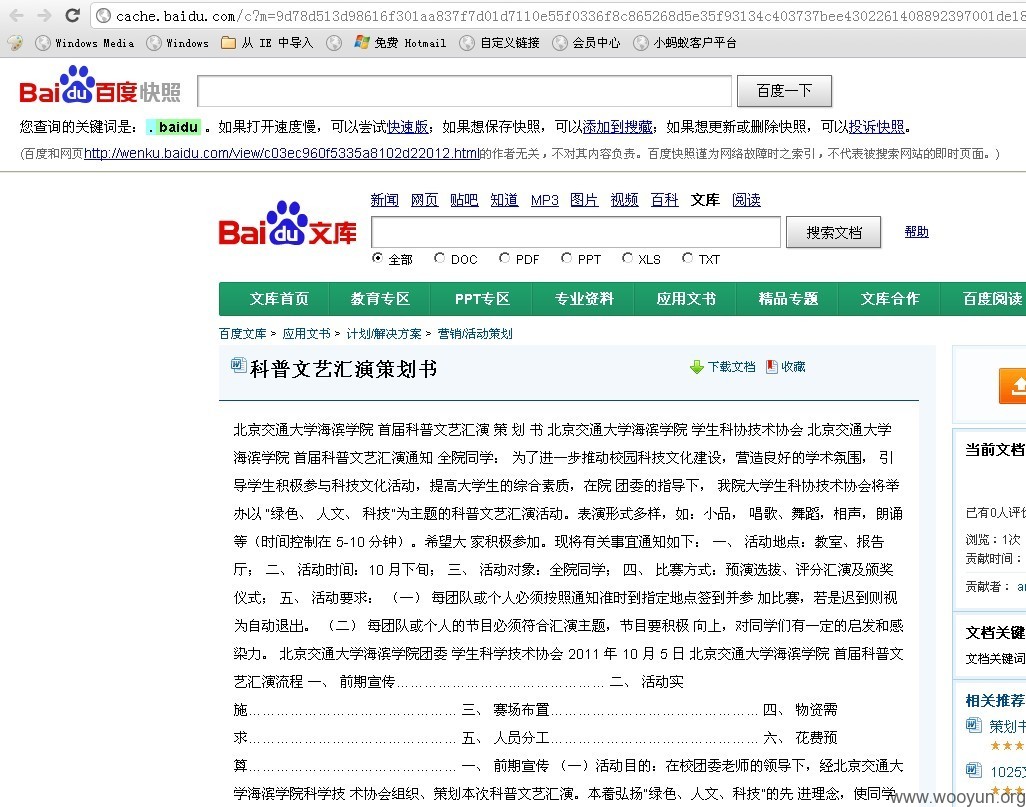Go to MP3 link
This screenshot has height=807, width=1026.
[x=544, y=200]
